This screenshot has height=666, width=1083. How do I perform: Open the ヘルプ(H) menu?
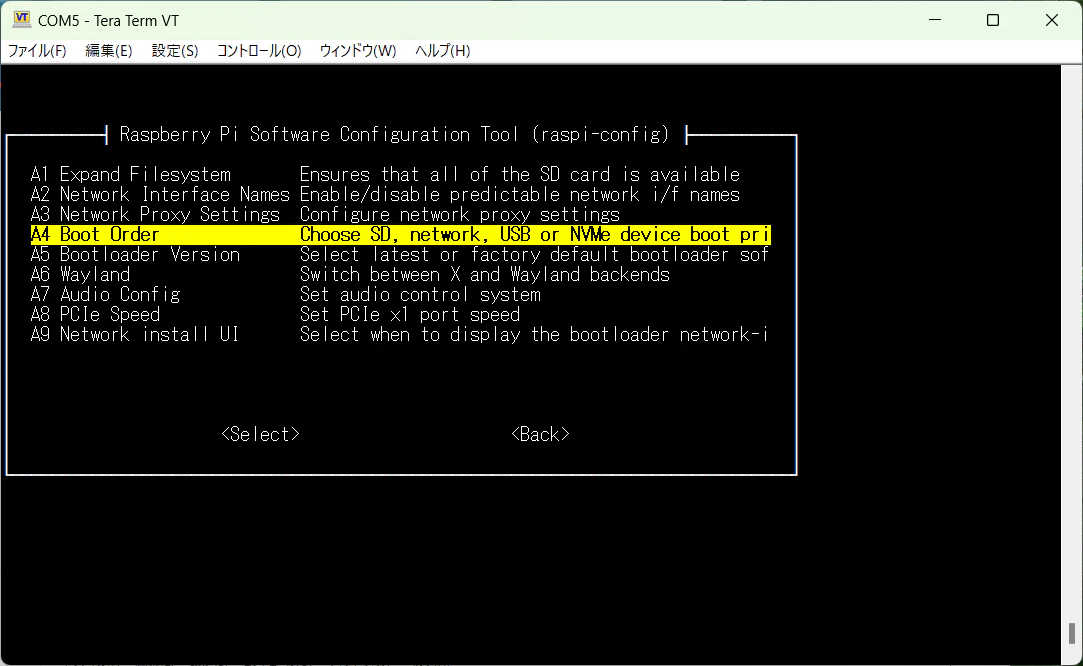pyautogui.click(x=442, y=51)
